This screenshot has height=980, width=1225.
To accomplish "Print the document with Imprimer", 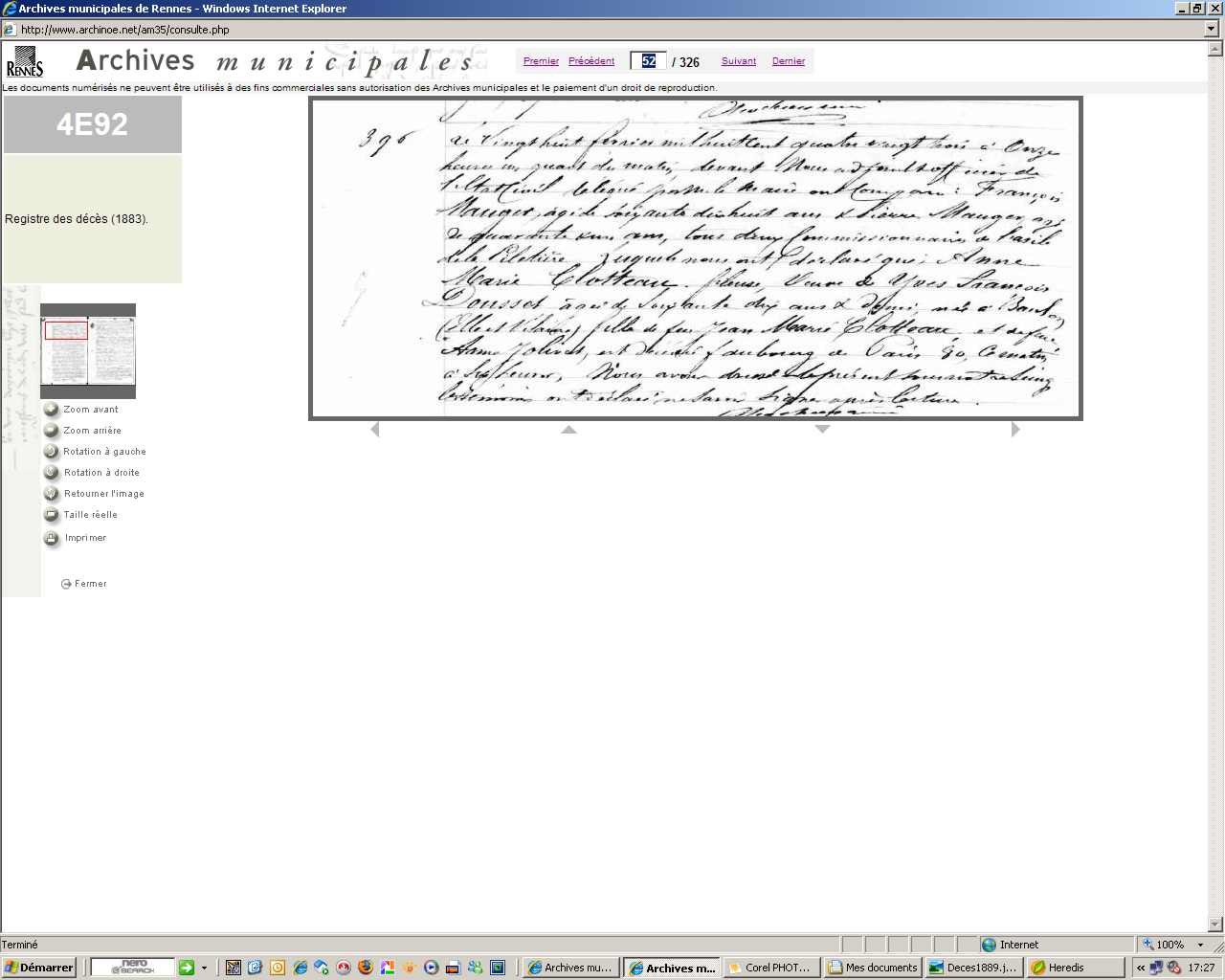I will point(52,539).
